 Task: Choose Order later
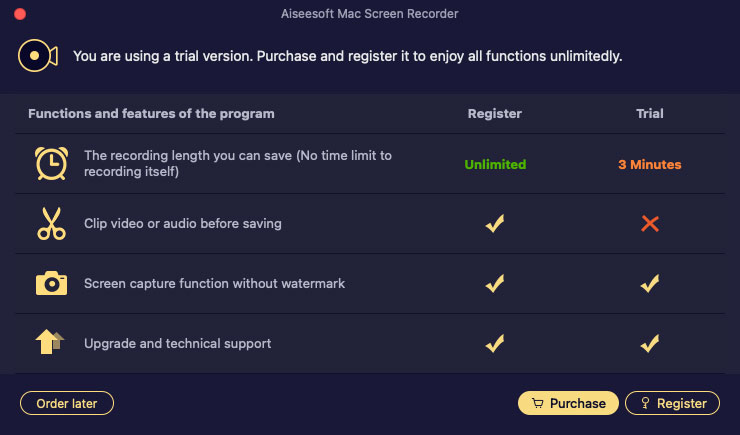pos(67,403)
